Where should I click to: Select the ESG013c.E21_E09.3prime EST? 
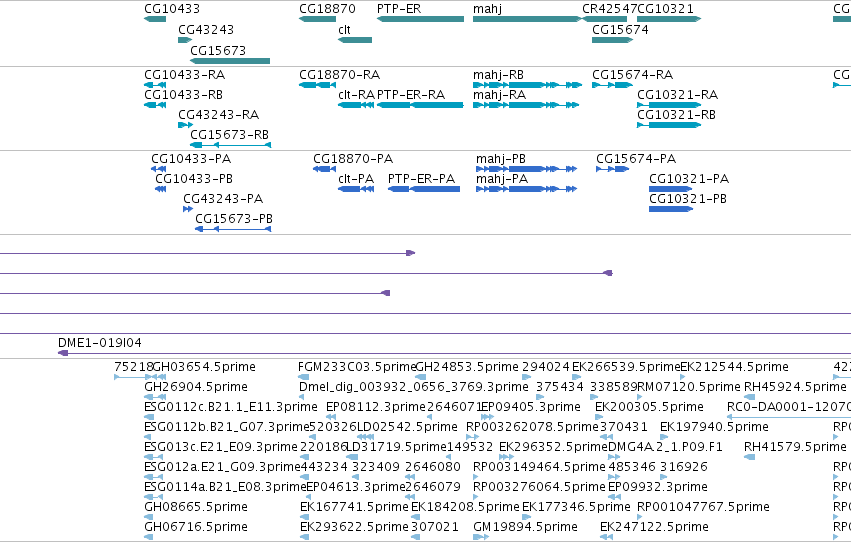tap(221, 447)
